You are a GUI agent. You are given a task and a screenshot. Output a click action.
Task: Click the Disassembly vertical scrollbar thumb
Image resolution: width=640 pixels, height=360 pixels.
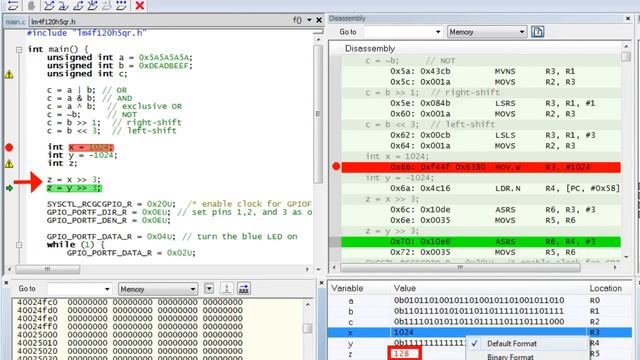626,57
